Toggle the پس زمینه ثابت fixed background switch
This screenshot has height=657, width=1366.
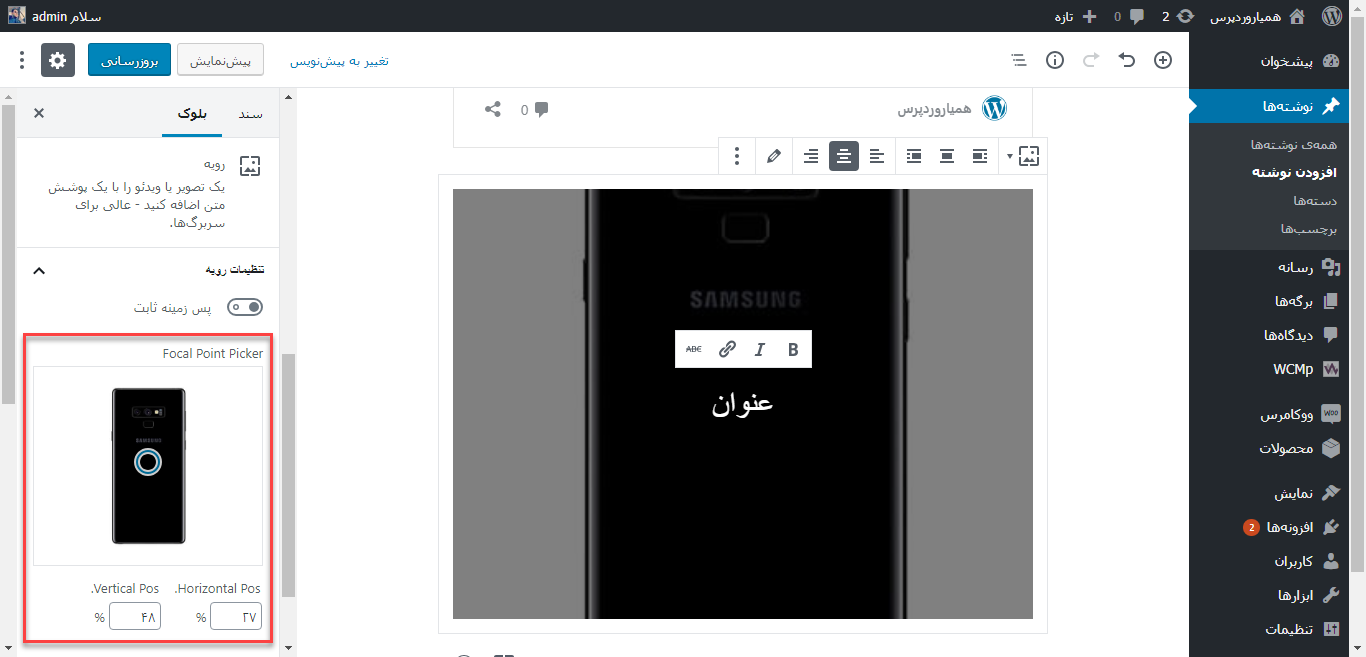[245, 308]
